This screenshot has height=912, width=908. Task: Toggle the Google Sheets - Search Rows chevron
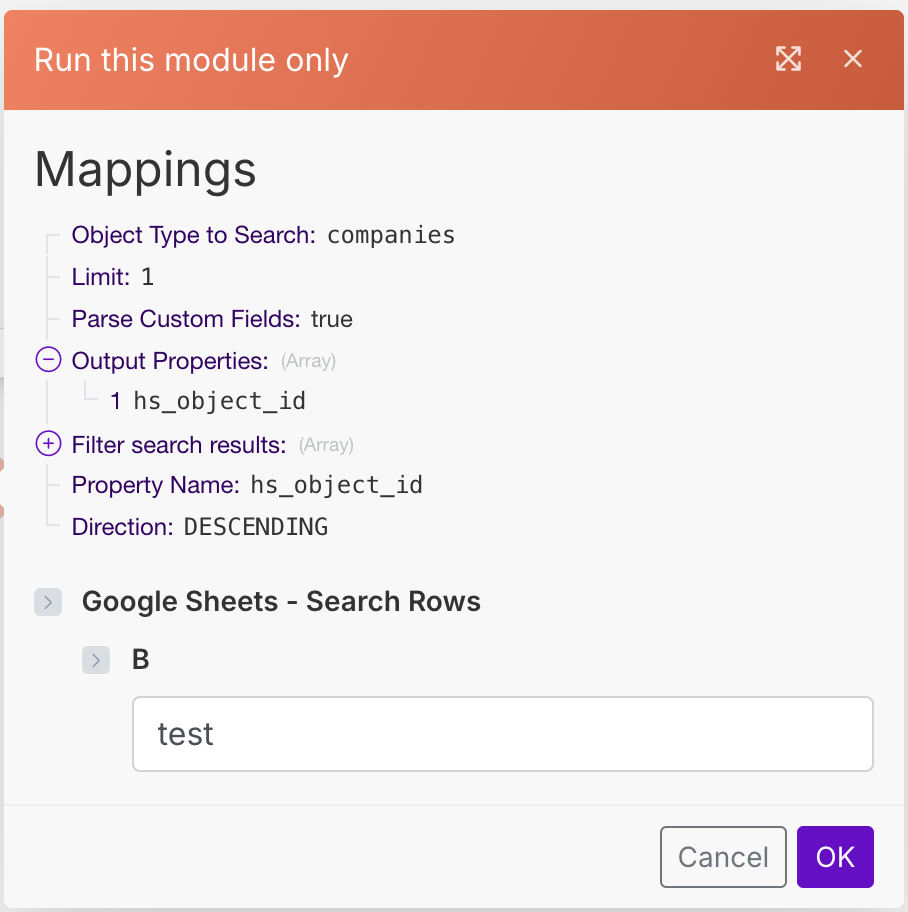[48, 602]
